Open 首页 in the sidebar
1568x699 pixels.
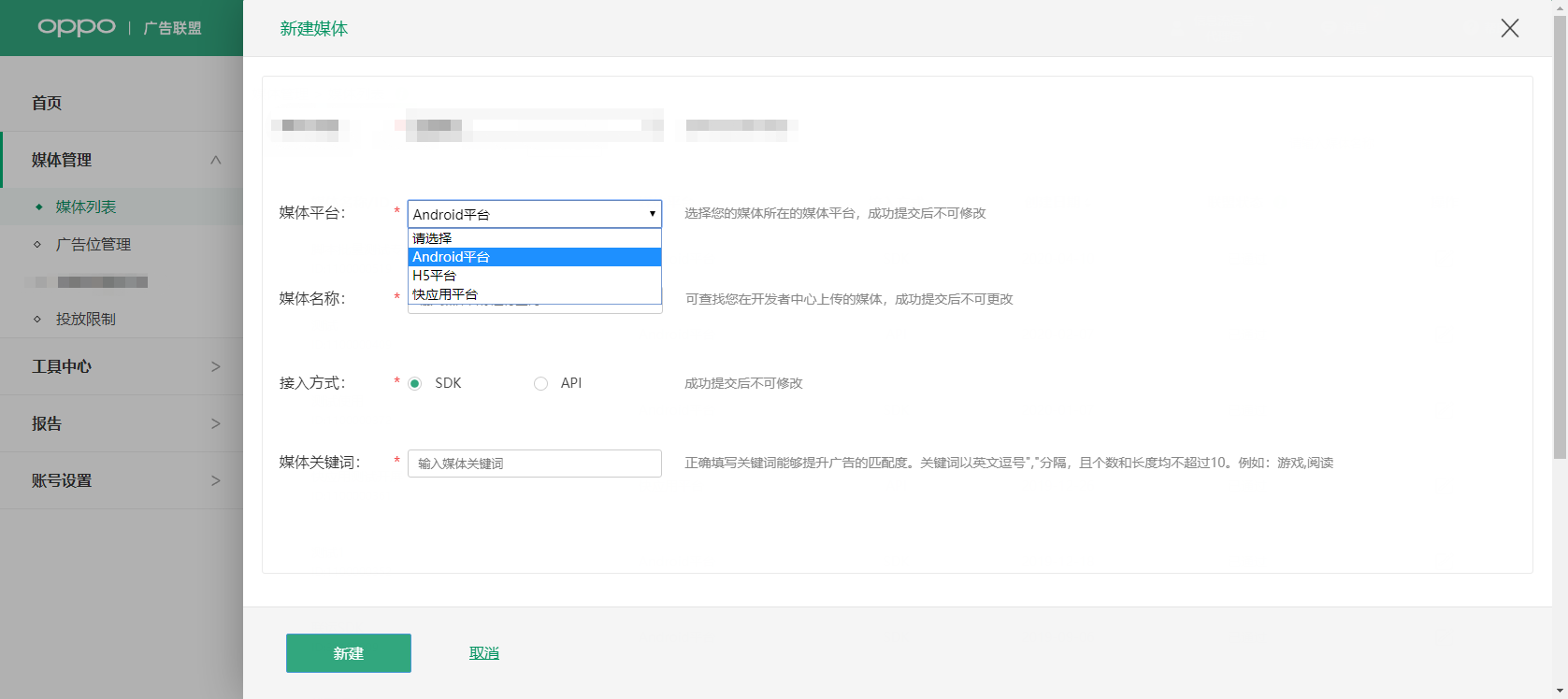click(x=47, y=103)
